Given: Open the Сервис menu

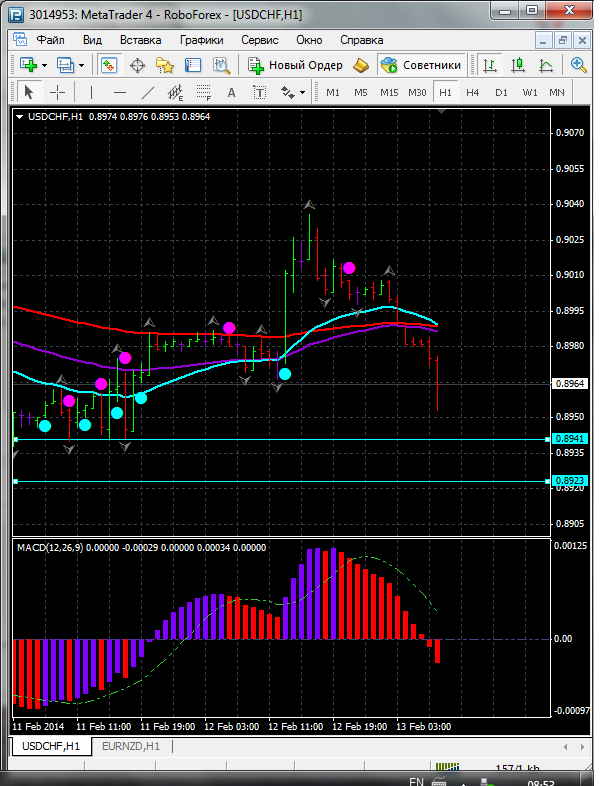Looking at the screenshot, I should [x=259, y=40].
